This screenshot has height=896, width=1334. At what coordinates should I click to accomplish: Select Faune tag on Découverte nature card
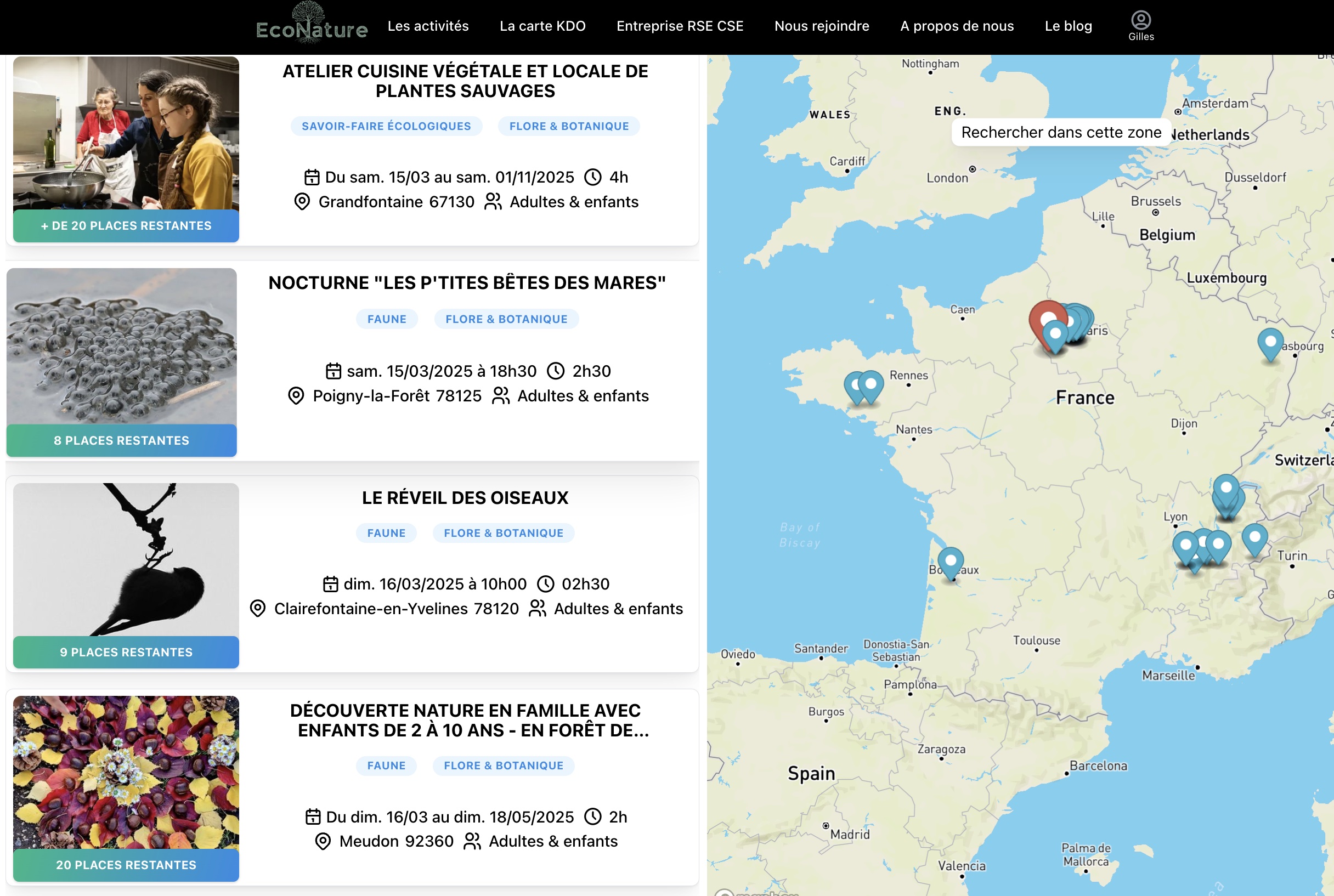point(386,765)
